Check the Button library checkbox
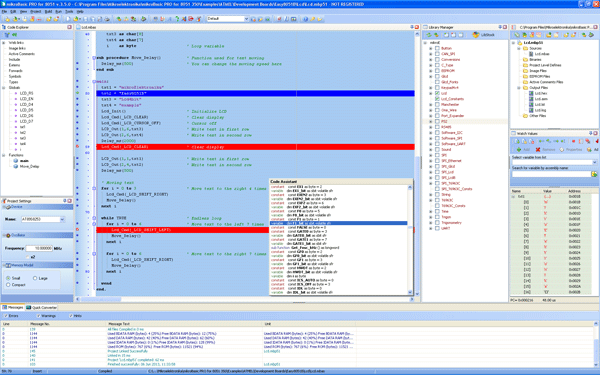The width and height of the screenshot is (600, 375). click(x=437, y=49)
